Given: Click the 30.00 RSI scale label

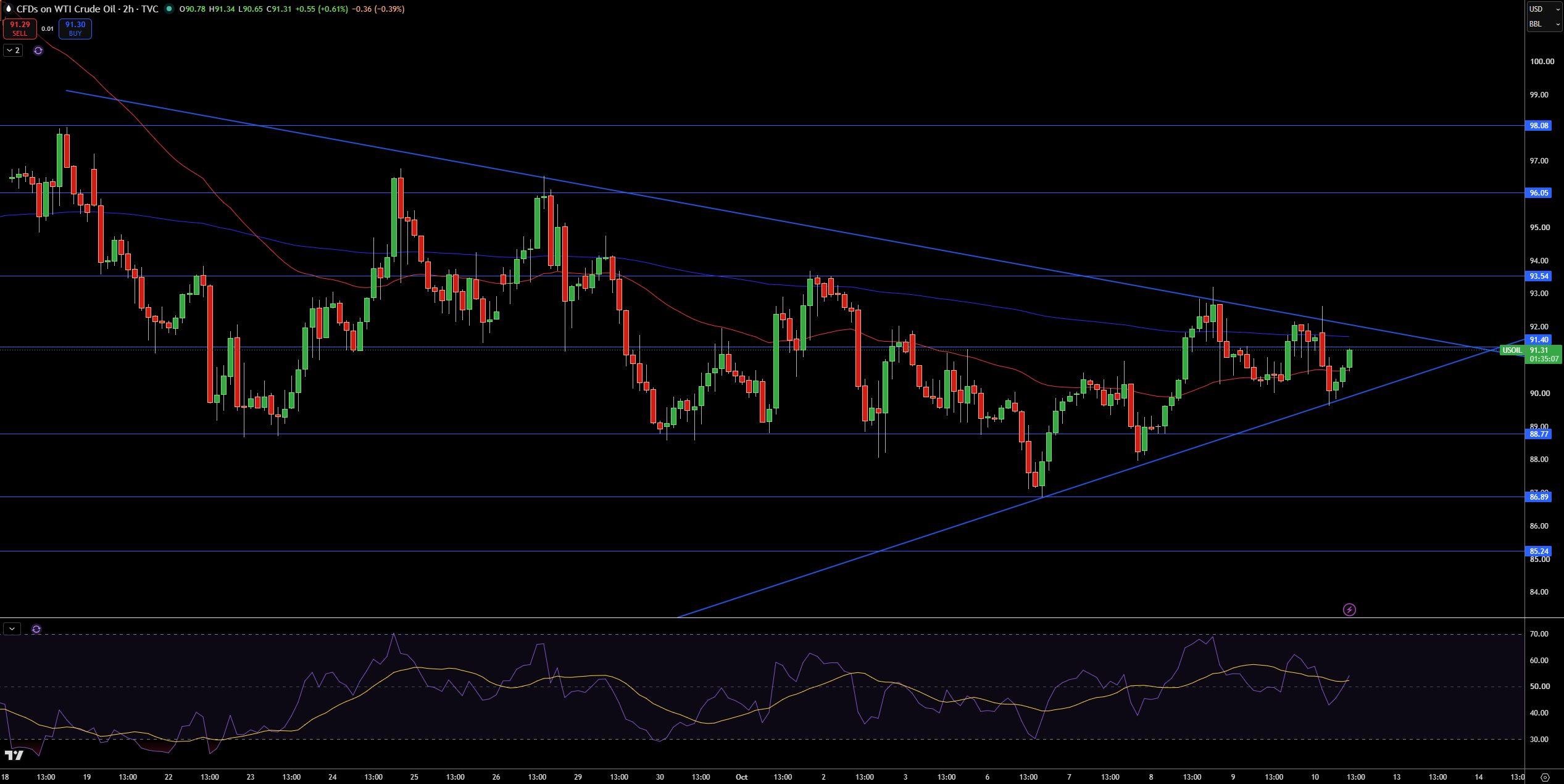Looking at the screenshot, I should click(1539, 740).
